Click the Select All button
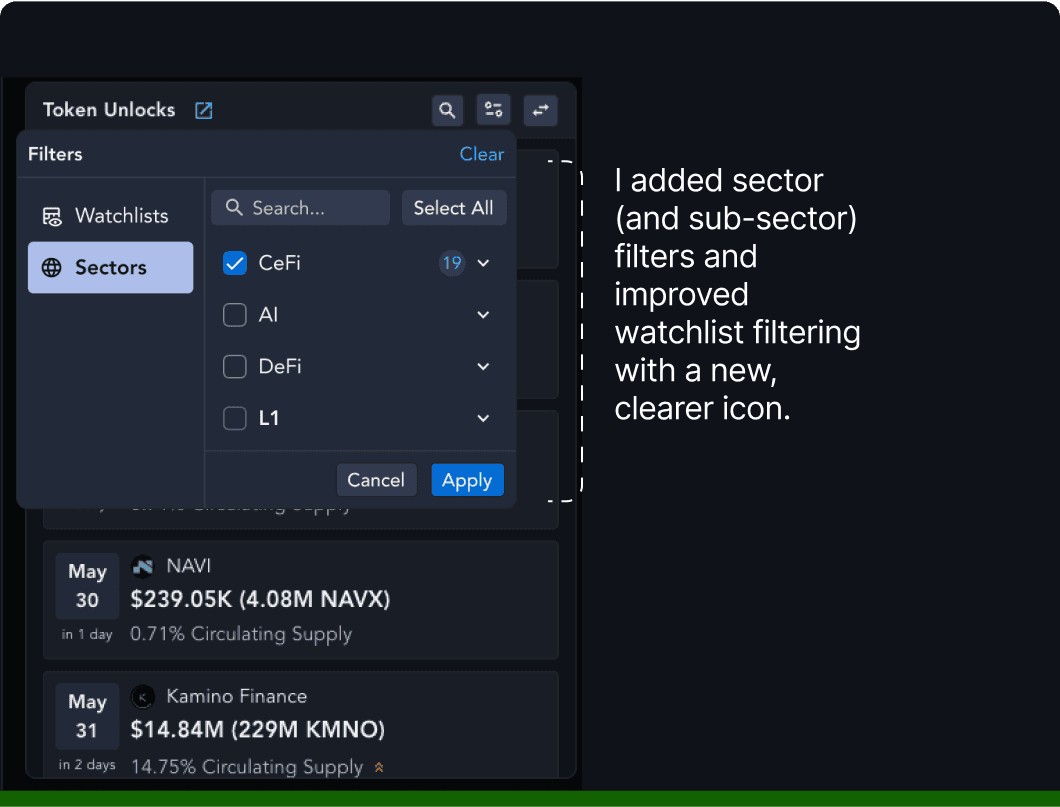 pyautogui.click(x=454, y=207)
